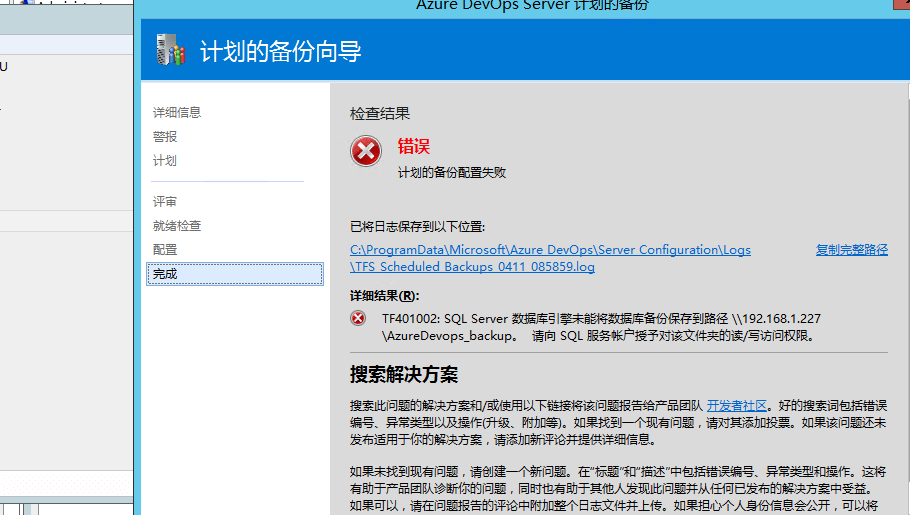Select the 详细信息 step in sidebar
The width and height of the screenshot is (910, 515).
[x=177, y=112]
